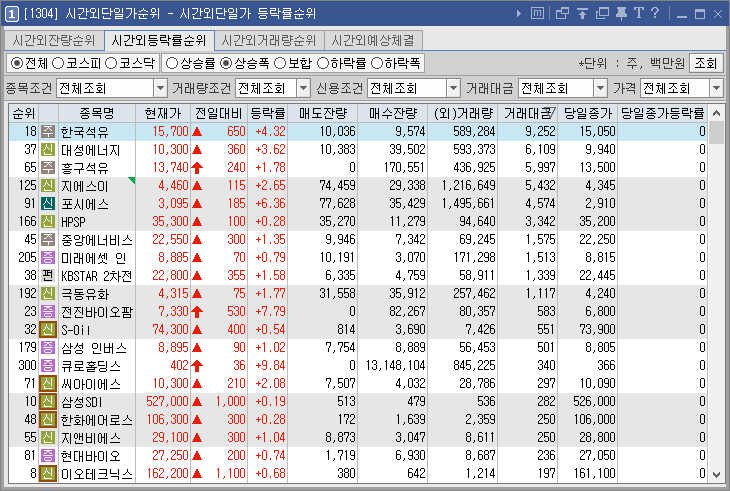Click the table scrollbar down arrow
The image size is (730, 491).
716,475
